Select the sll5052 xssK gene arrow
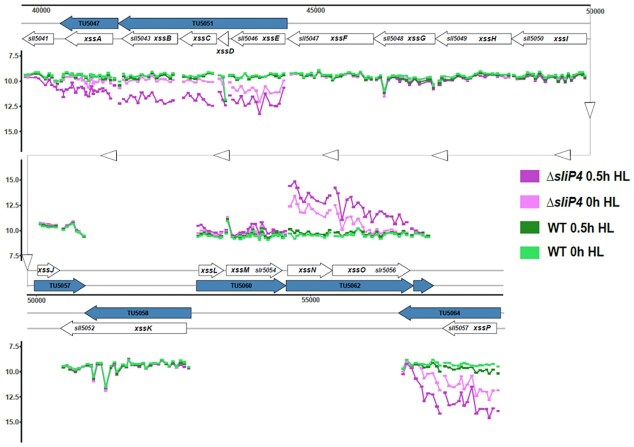The height and width of the screenshot is (447, 634). [124, 328]
